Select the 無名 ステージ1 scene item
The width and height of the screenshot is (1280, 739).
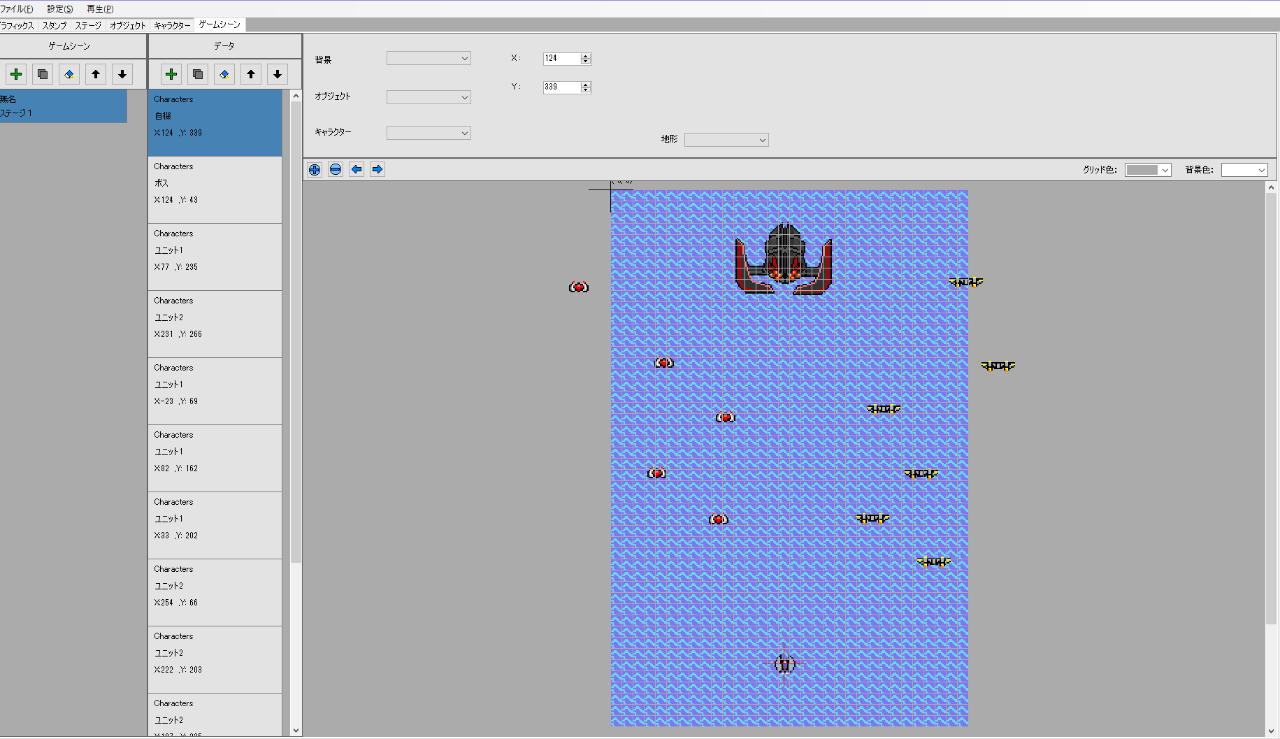63,106
